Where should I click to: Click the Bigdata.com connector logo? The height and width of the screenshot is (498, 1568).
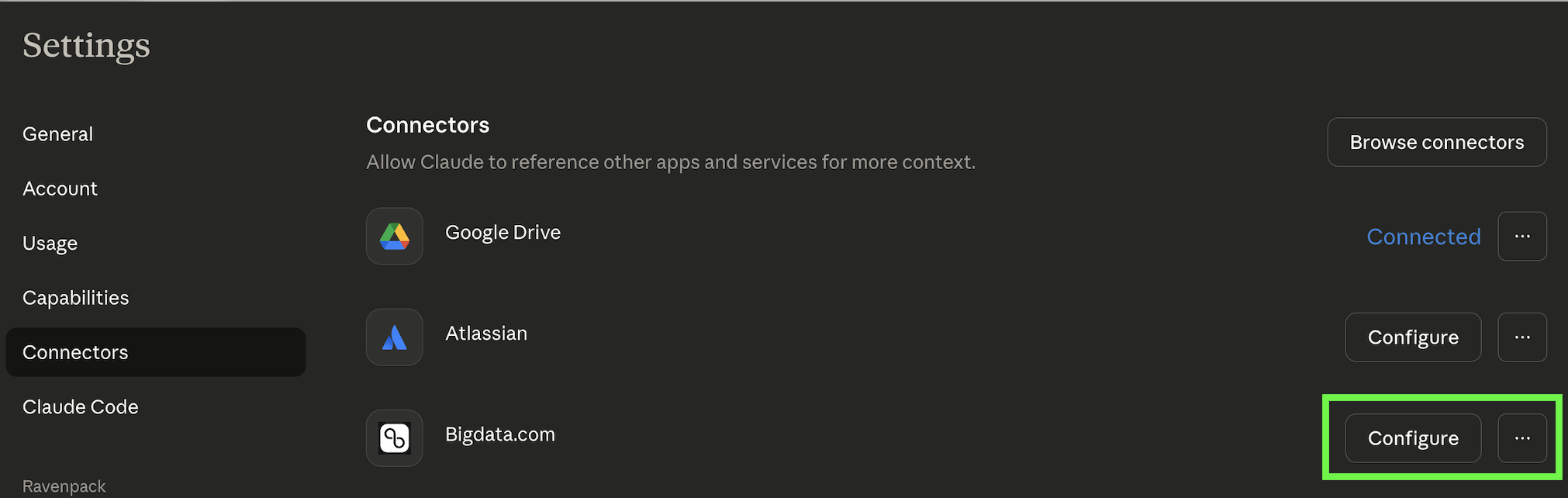pos(394,437)
